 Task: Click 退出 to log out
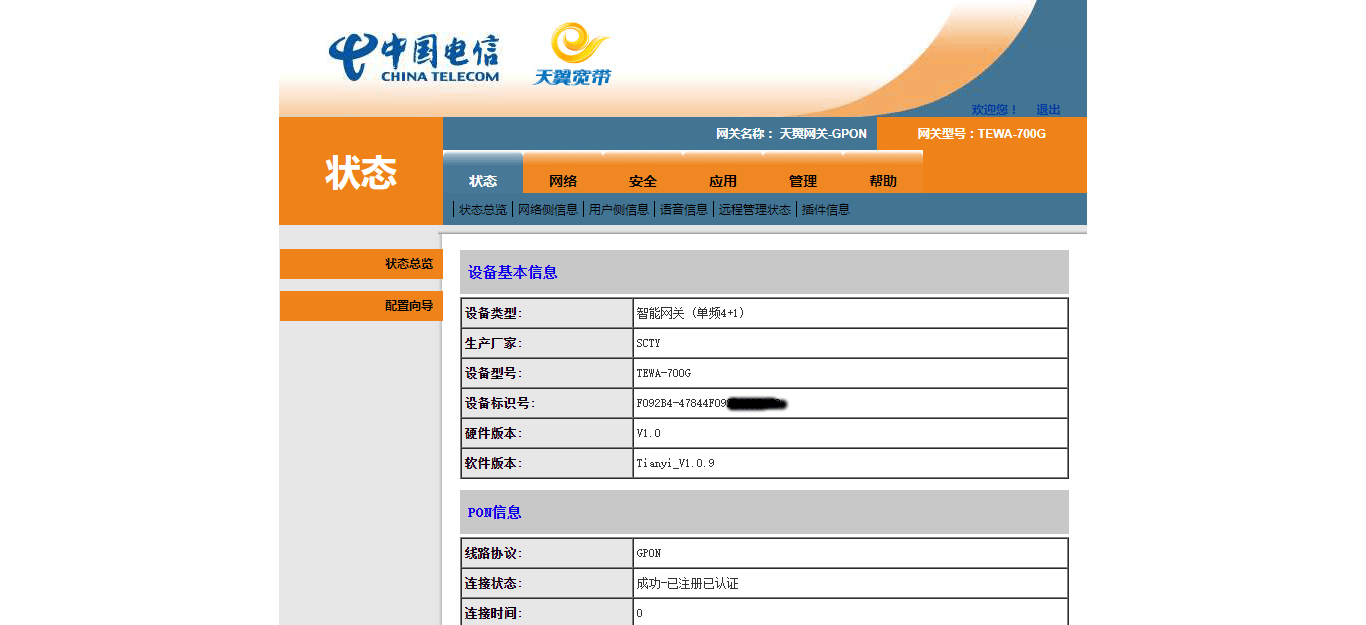point(1049,110)
